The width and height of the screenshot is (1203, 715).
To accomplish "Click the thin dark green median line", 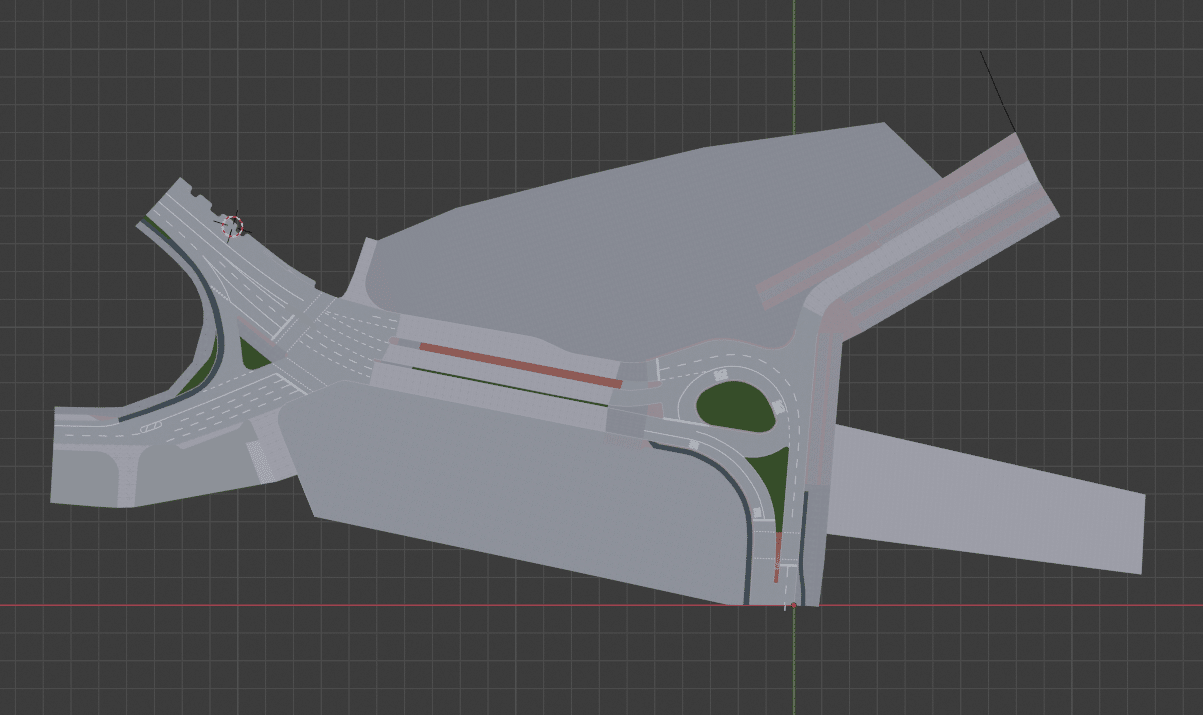I will pyautogui.click(x=510, y=386).
